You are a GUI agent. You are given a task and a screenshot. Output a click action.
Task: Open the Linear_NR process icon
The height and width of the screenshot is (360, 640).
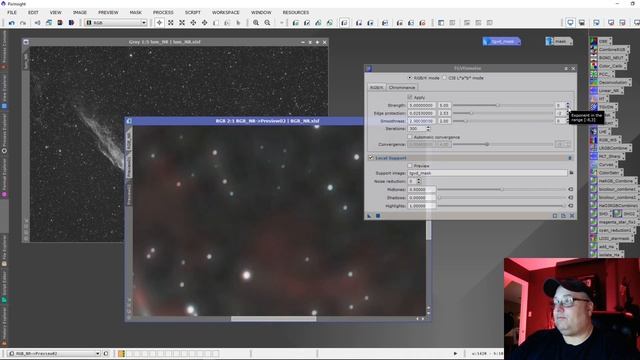[607, 91]
